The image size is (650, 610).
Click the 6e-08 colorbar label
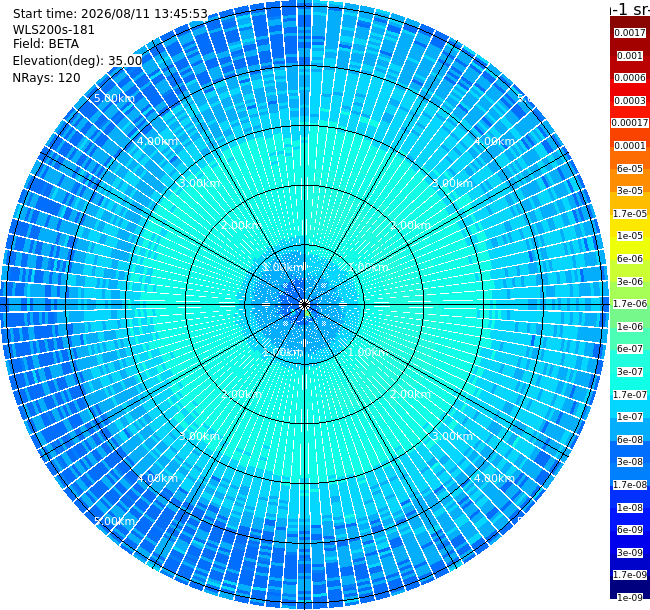pyautogui.click(x=630, y=440)
